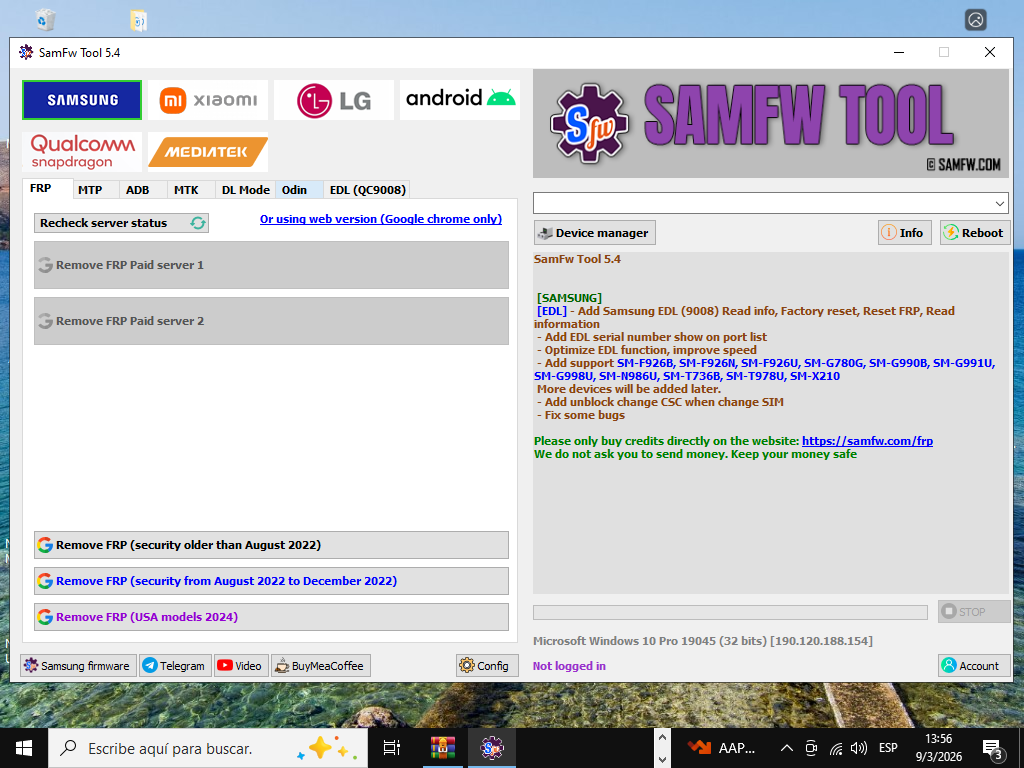This screenshot has width=1024, height=768.
Task: Click the Not logged in status text
Action: [x=569, y=666]
